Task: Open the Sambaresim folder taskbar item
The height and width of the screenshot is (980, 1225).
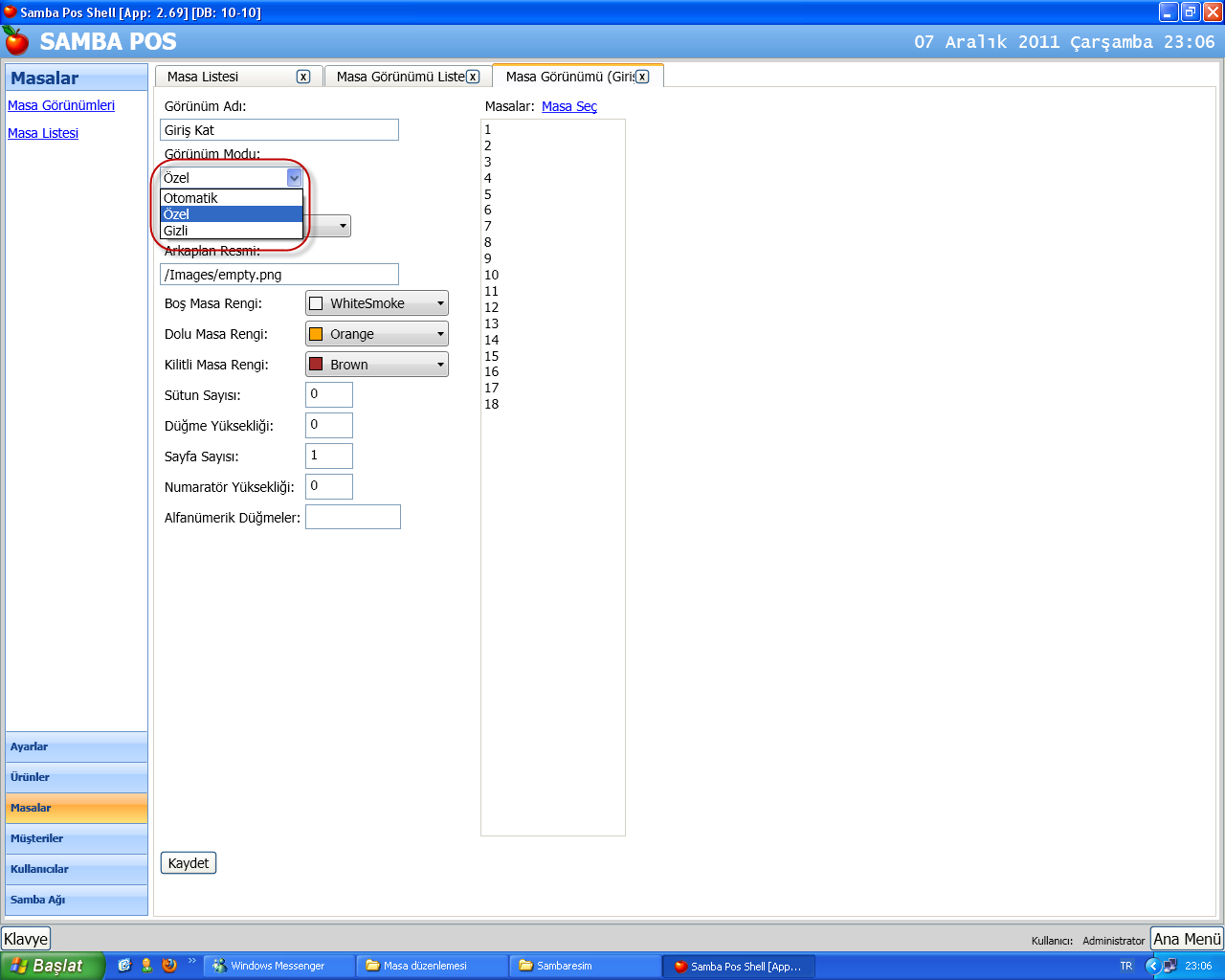Action: point(585,966)
